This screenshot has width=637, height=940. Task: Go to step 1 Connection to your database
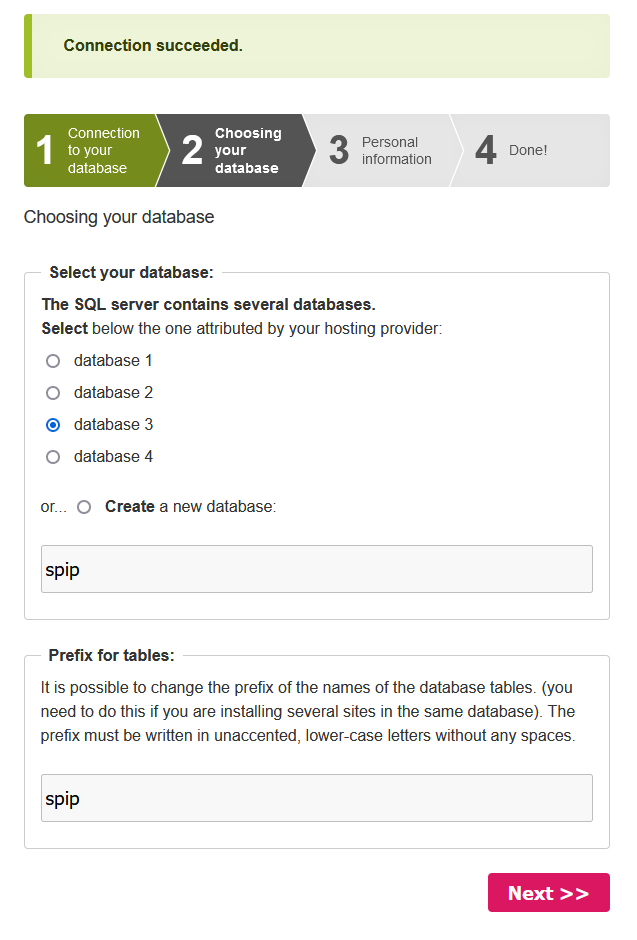[90, 151]
